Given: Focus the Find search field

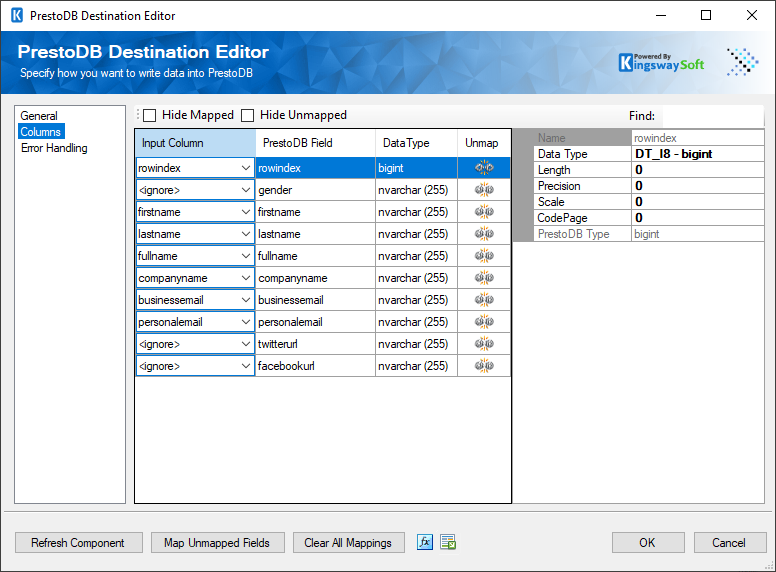Looking at the screenshot, I should coord(713,116).
